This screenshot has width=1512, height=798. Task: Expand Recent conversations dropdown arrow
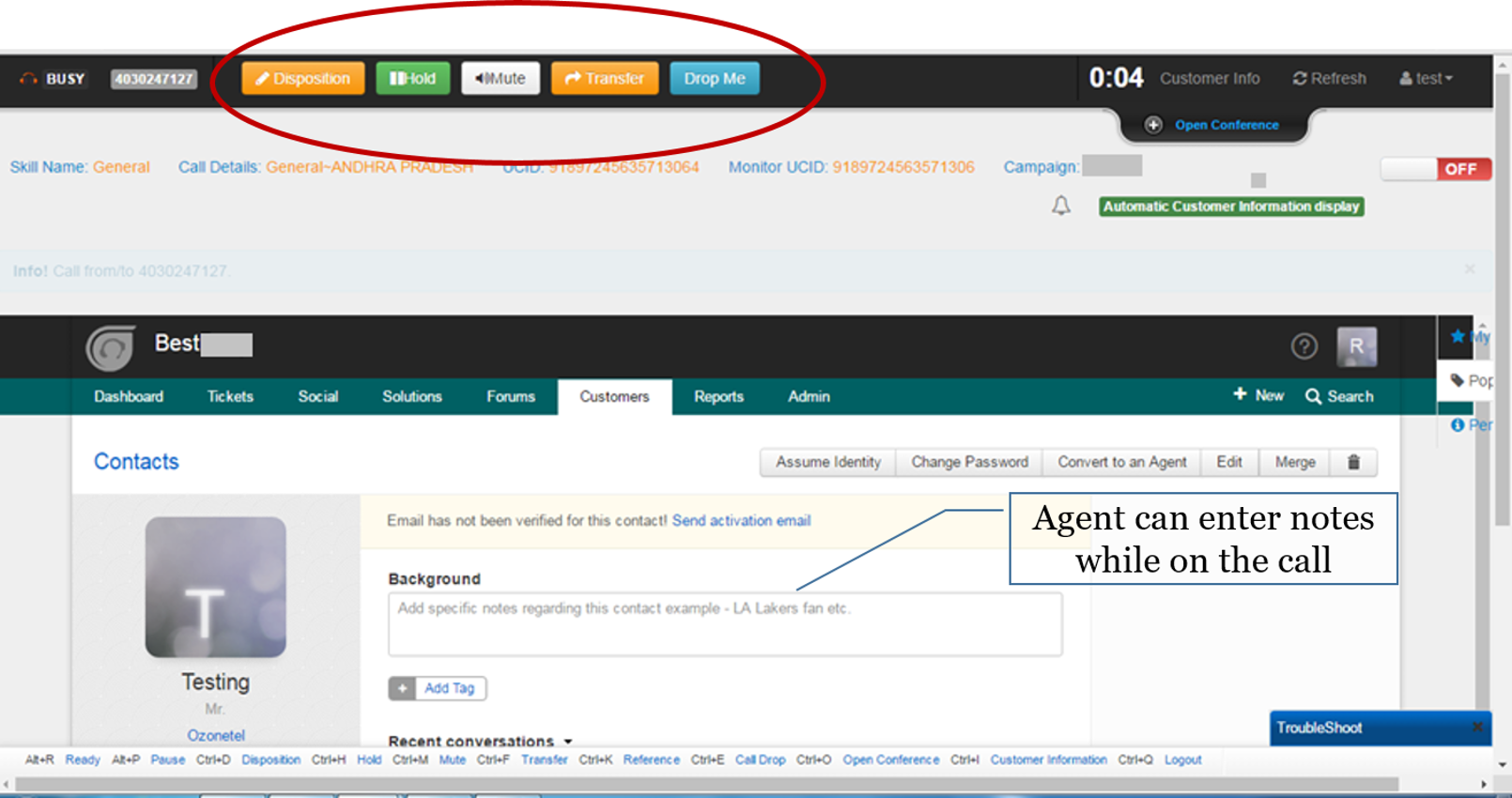coord(568,742)
